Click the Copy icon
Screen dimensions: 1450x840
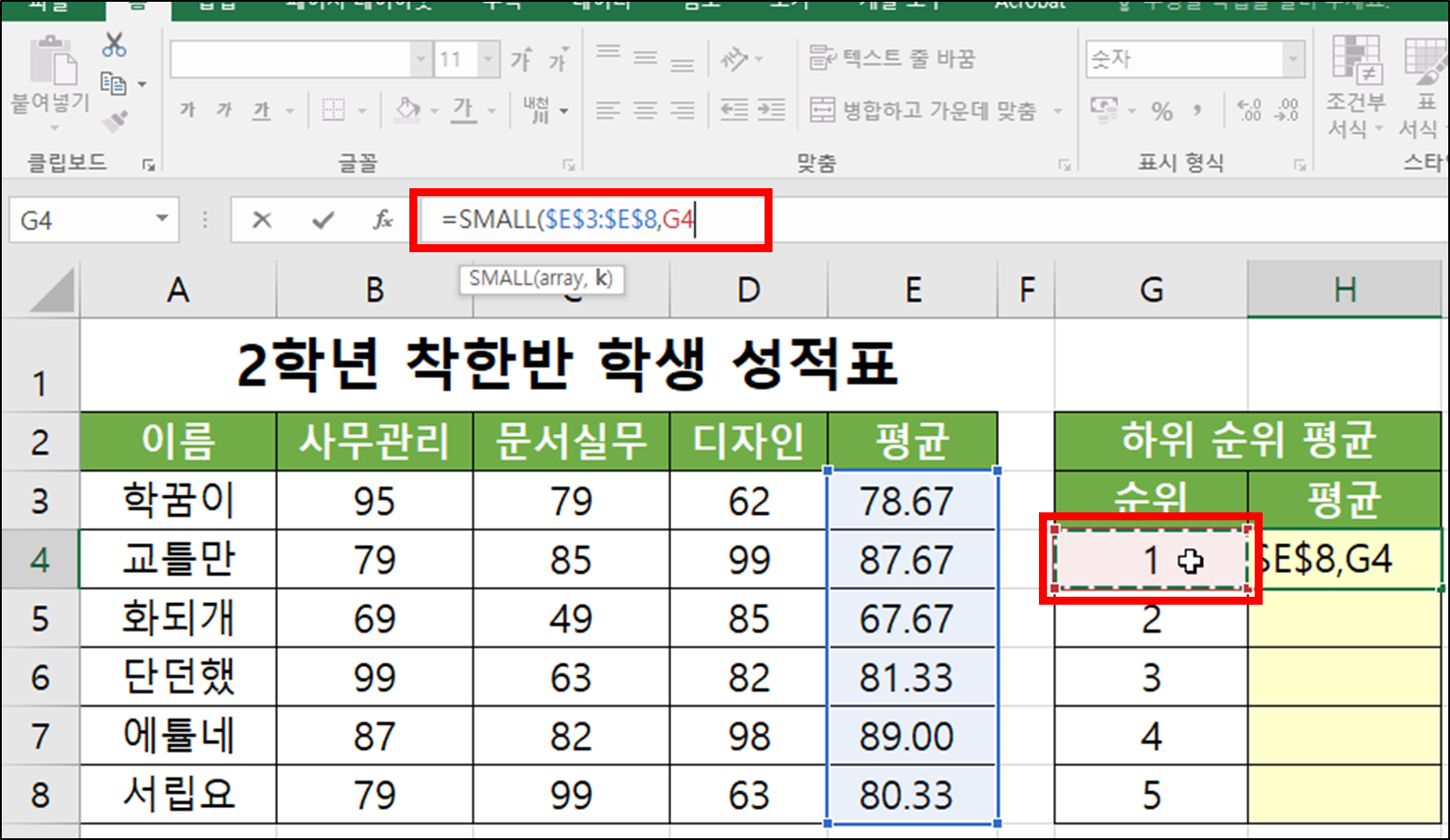113,83
